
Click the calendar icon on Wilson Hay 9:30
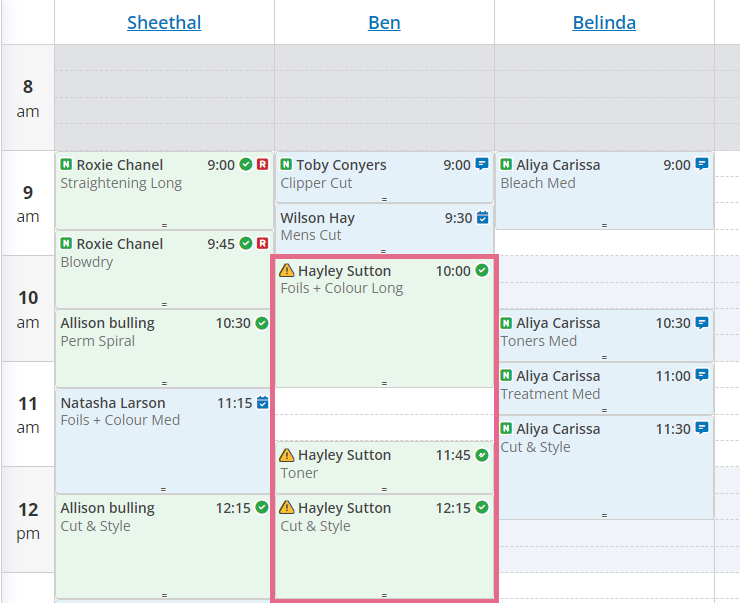point(483,218)
